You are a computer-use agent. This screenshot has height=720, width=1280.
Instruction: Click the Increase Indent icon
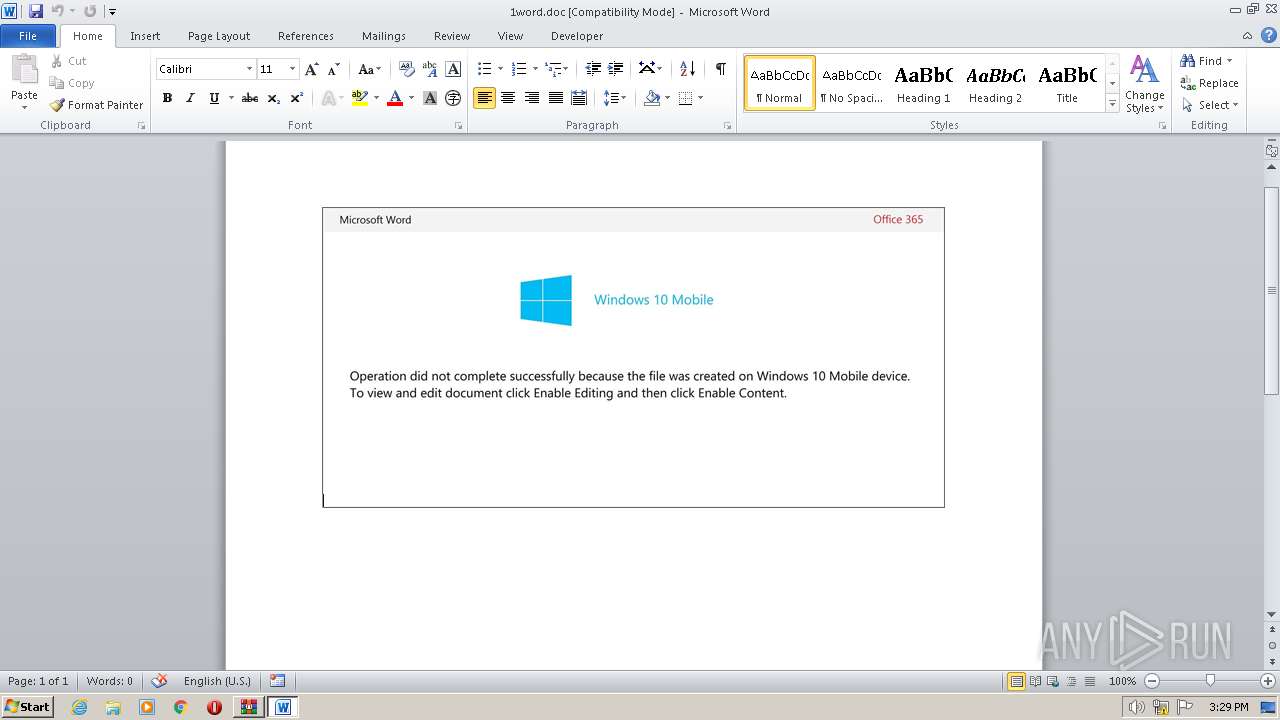(x=616, y=69)
